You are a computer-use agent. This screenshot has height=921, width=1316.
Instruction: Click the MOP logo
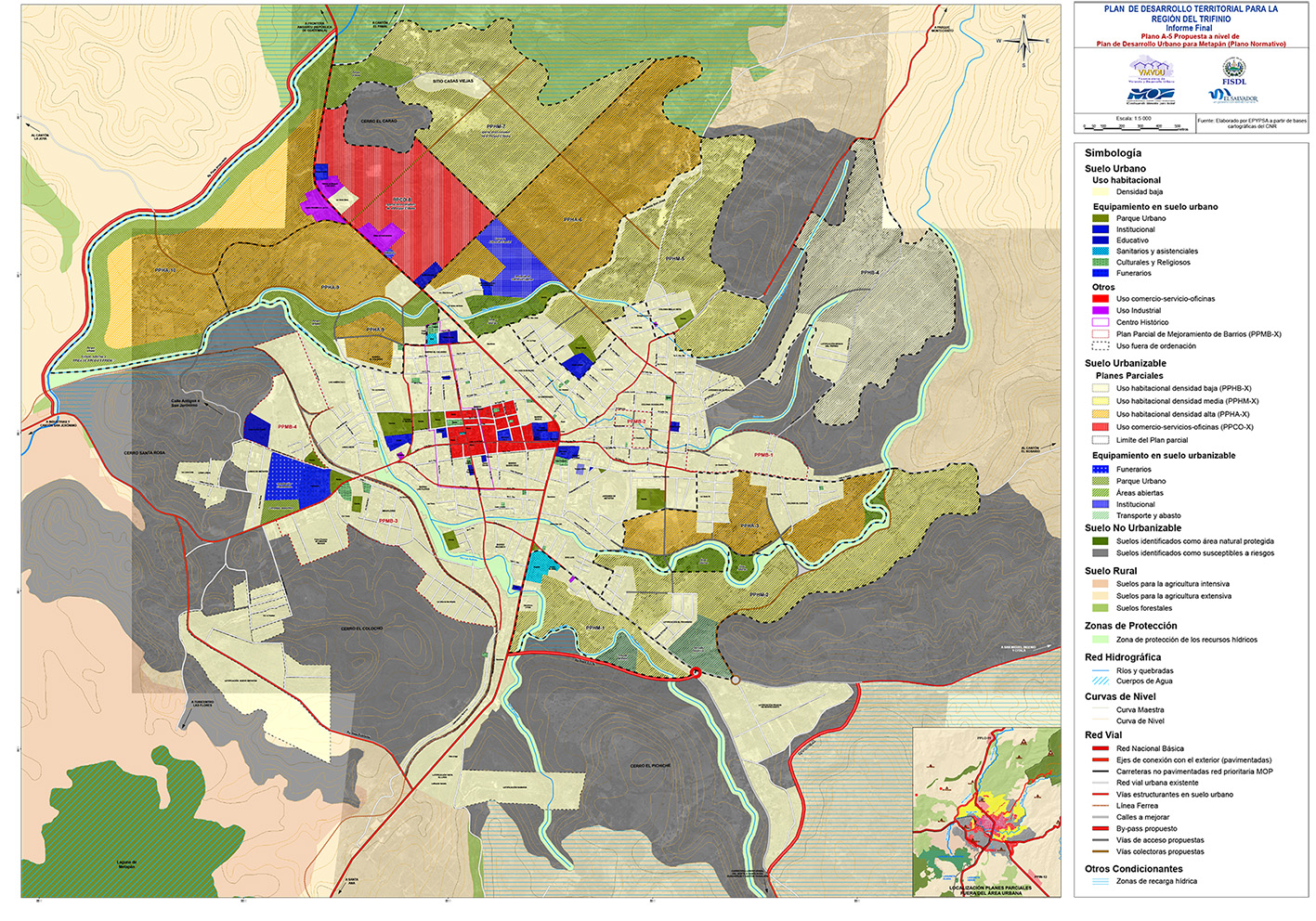(x=1151, y=95)
